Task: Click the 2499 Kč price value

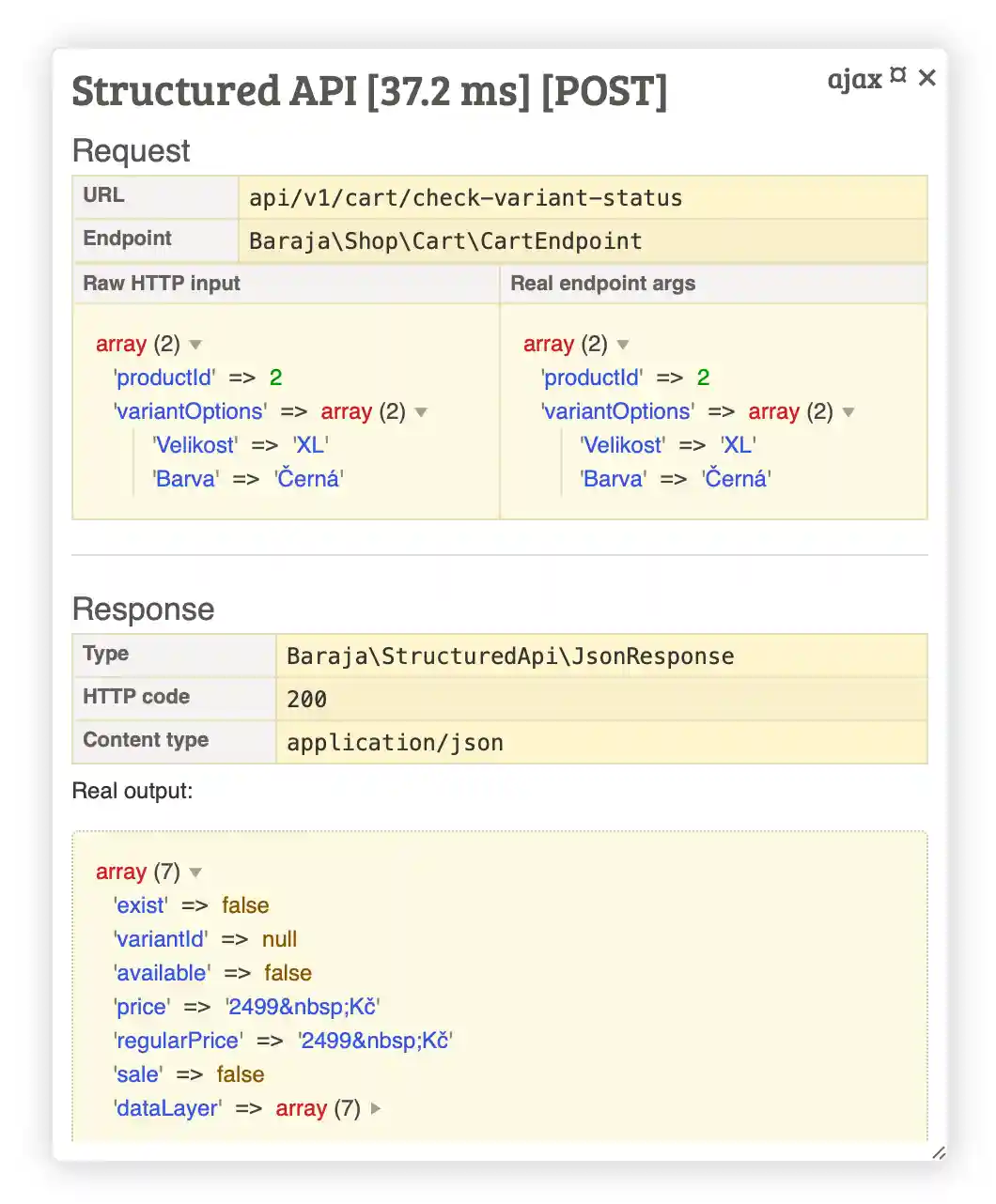Action: coord(303,1006)
